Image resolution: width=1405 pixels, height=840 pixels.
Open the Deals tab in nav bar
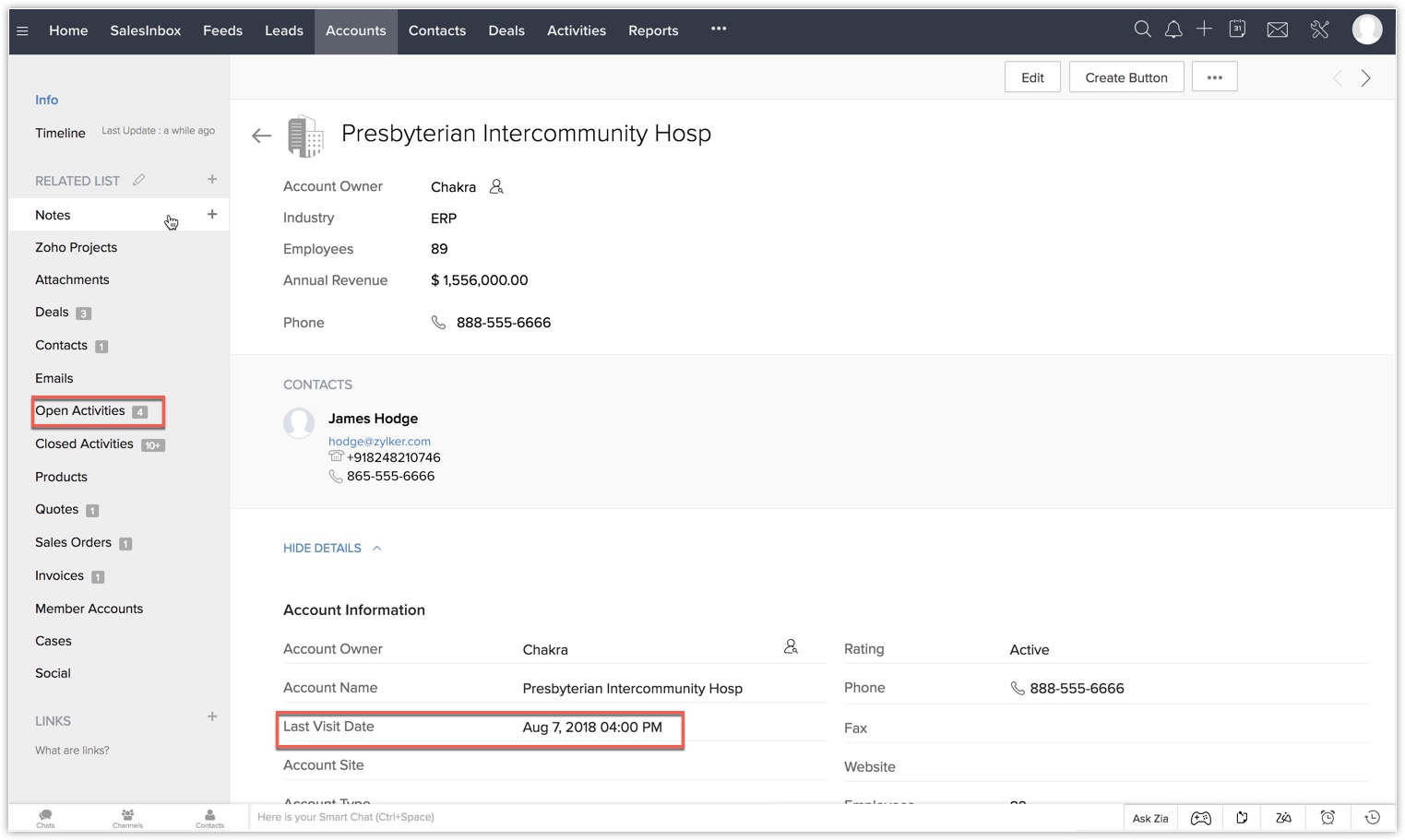click(x=506, y=30)
